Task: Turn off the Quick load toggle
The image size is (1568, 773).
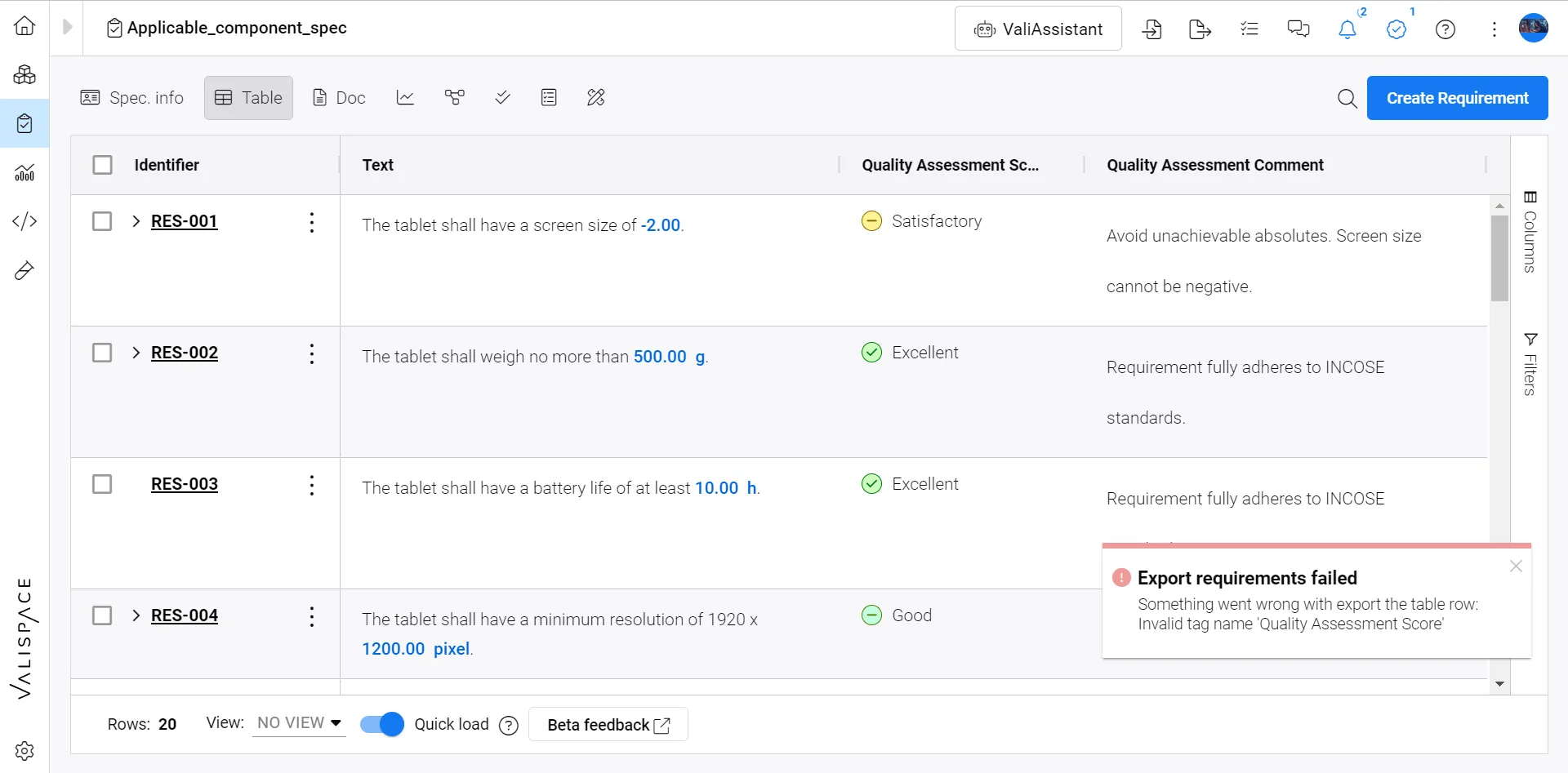Action: (x=382, y=724)
